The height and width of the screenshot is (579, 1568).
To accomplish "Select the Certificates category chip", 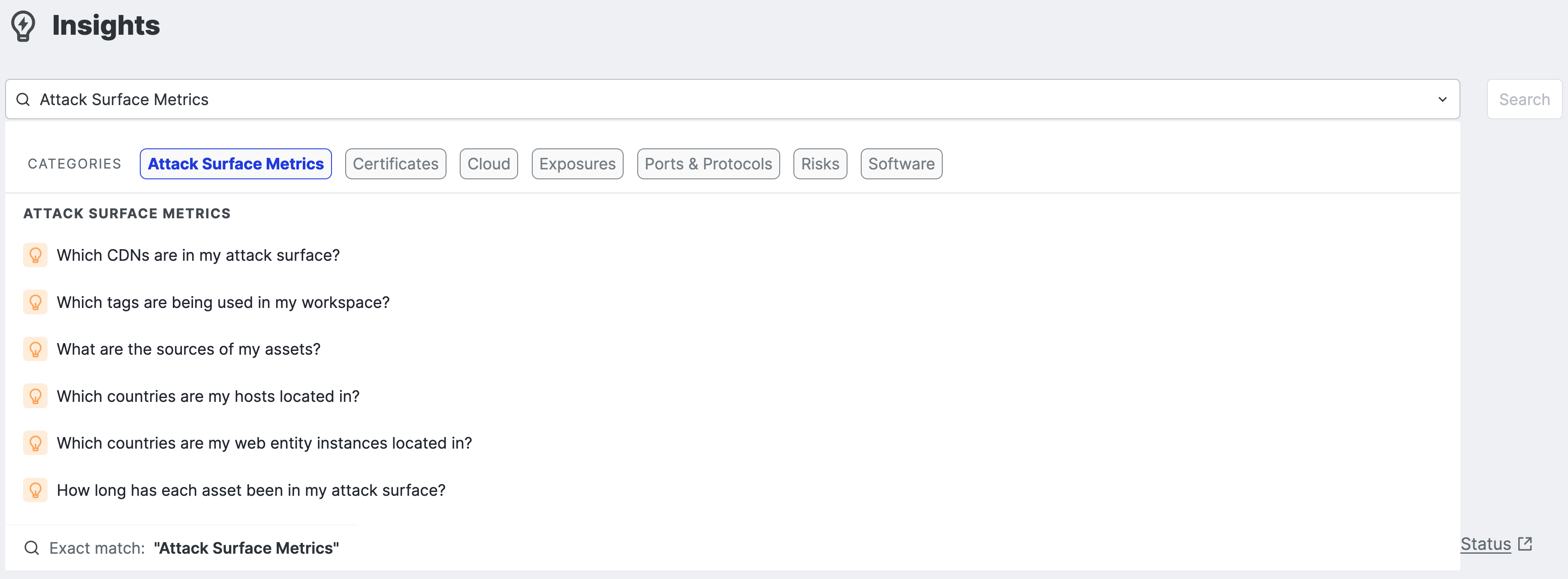I will click(x=395, y=164).
